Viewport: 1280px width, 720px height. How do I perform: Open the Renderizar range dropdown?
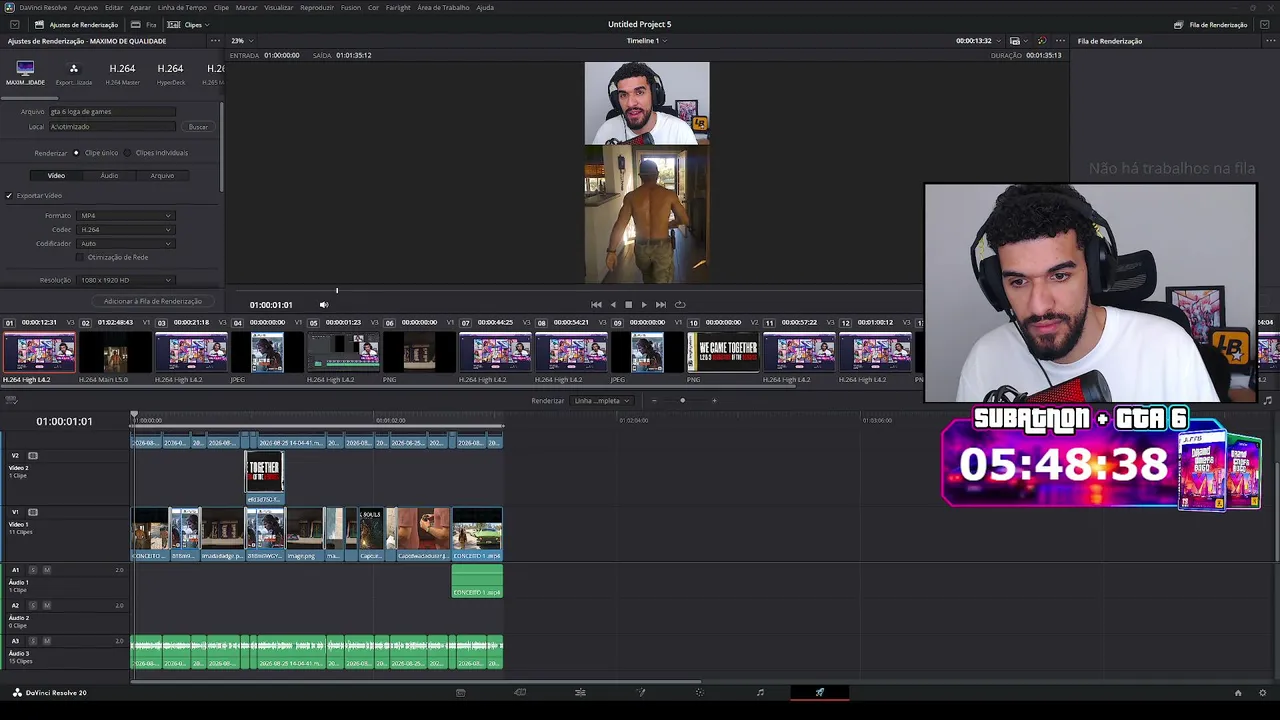[601, 401]
